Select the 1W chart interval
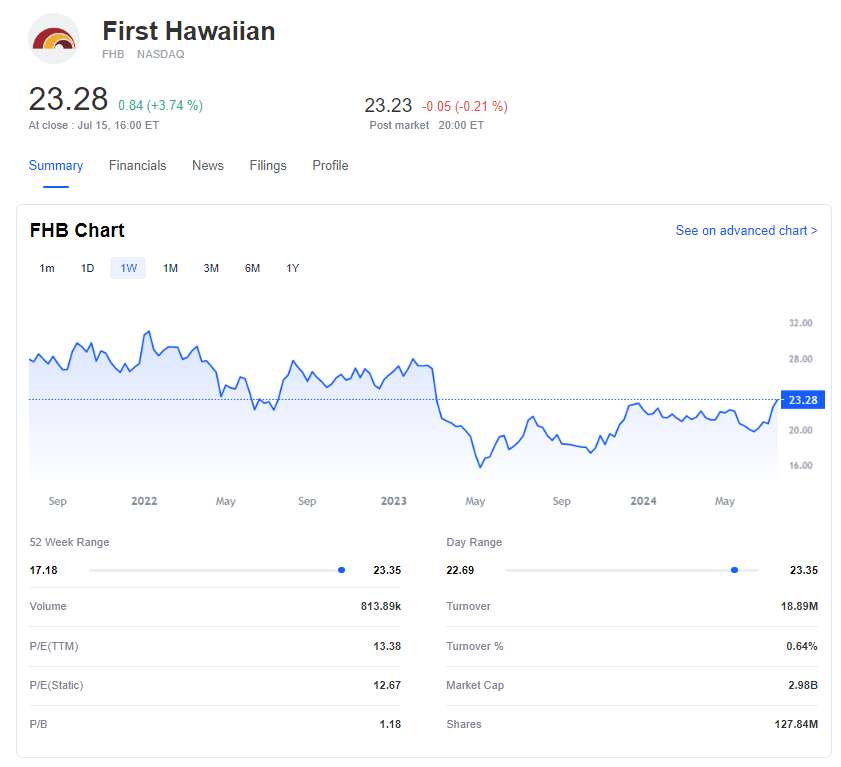This screenshot has width=841, height=767. 129,268
